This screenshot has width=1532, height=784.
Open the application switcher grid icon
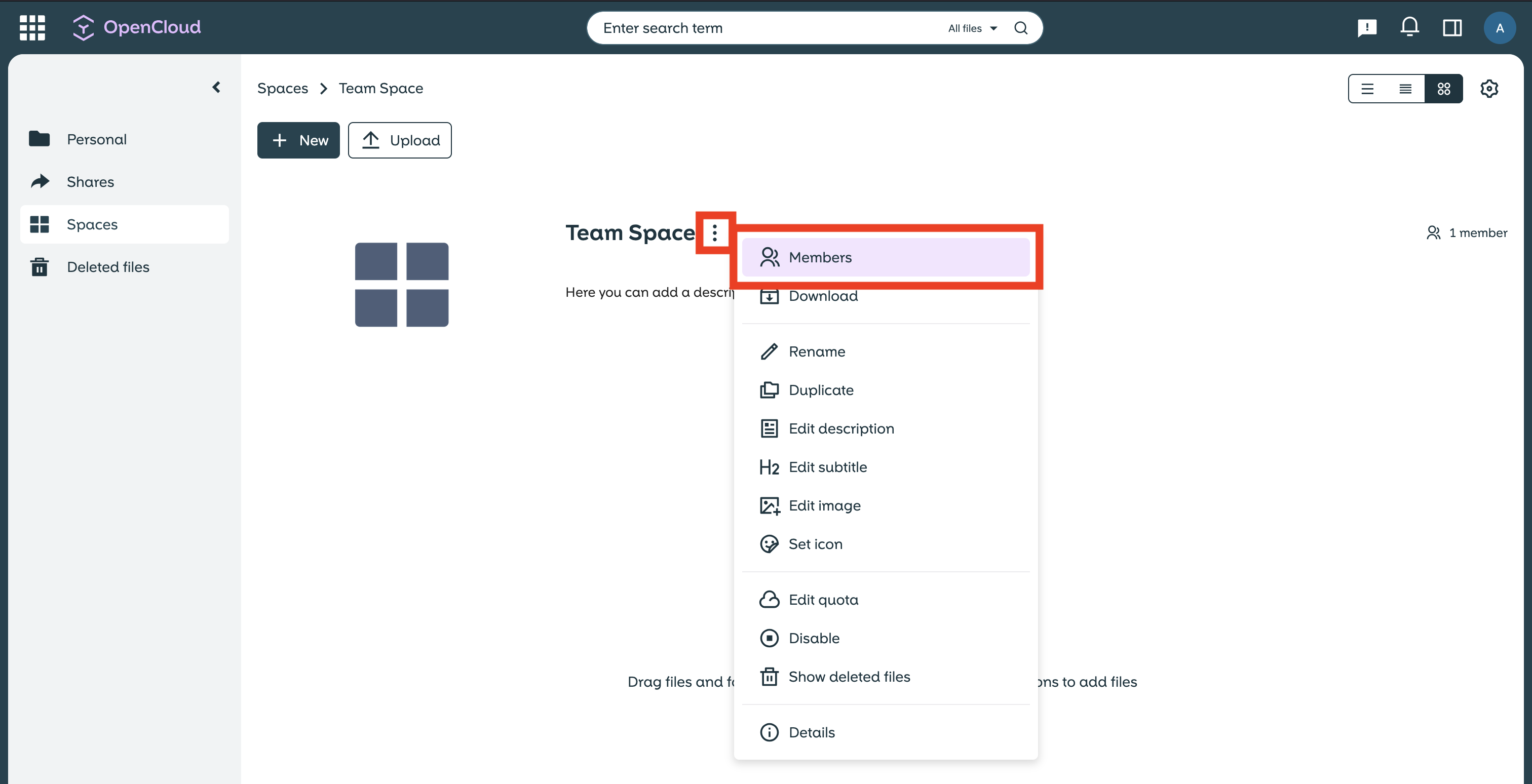(32, 27)
